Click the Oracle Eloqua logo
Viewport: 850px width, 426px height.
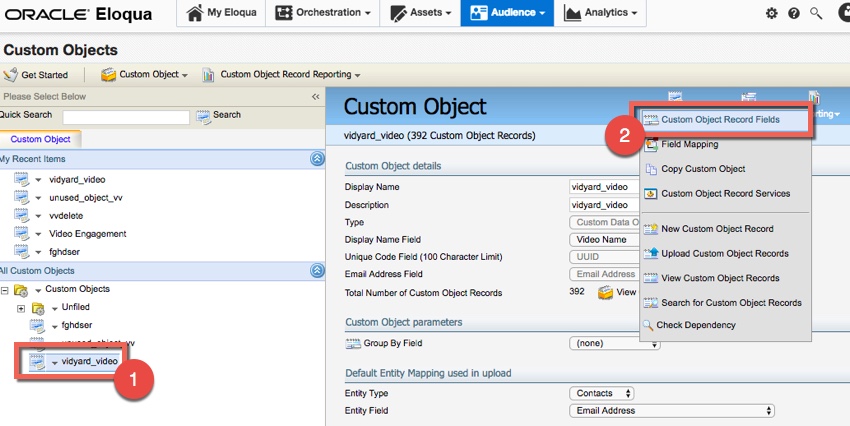point(79,15)
